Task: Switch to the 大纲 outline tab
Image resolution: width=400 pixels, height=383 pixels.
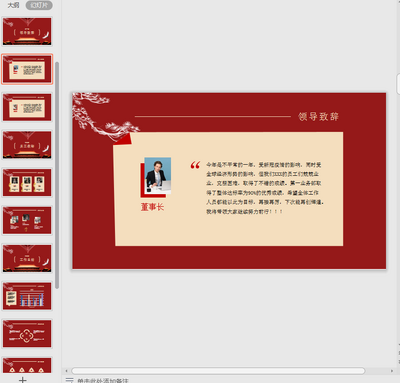Action: click(13, 5)
